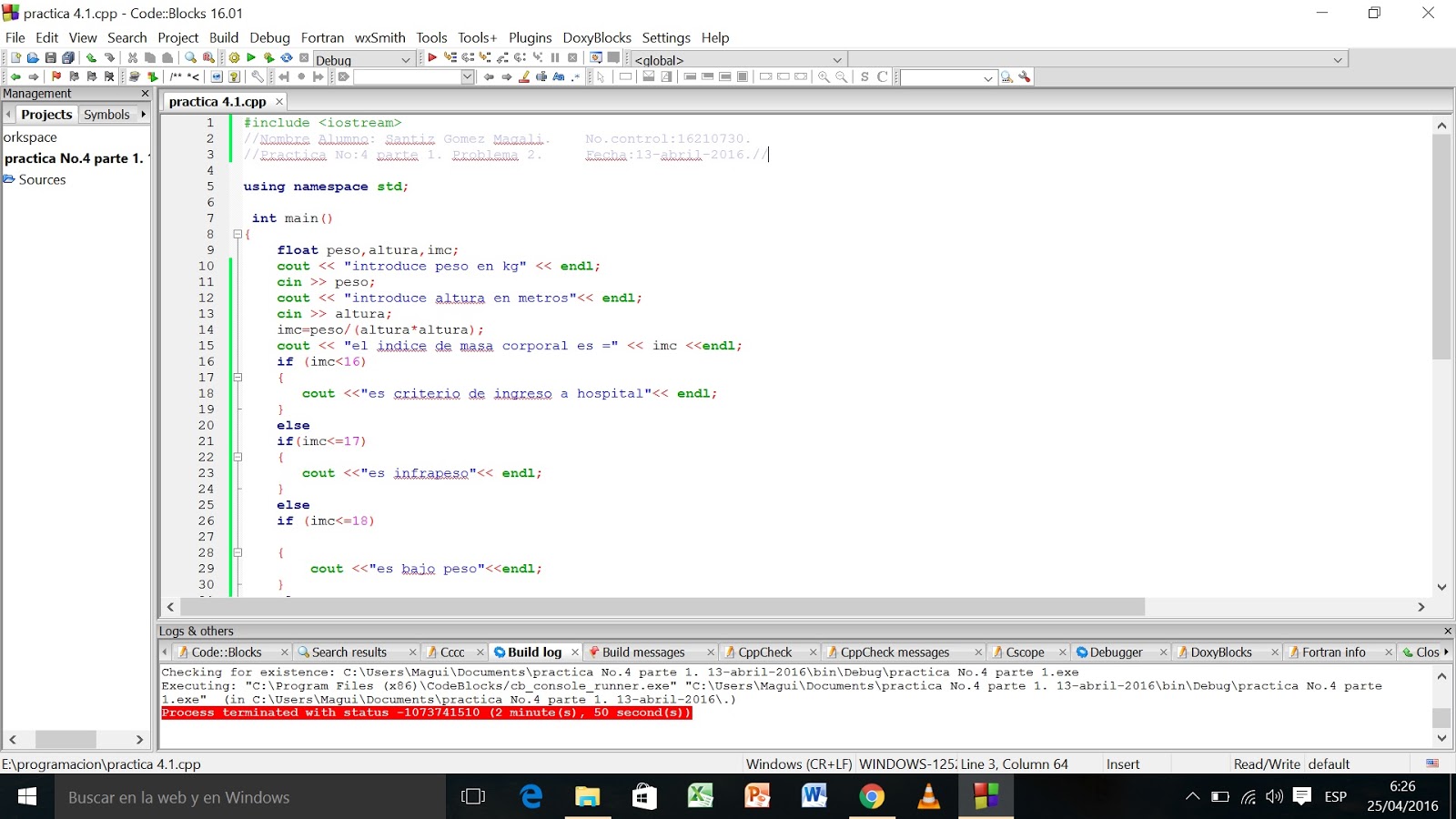Toggle Insert/Overwrite mode in status bar
Screen dimensions: 1456x819
(1123, 763)
